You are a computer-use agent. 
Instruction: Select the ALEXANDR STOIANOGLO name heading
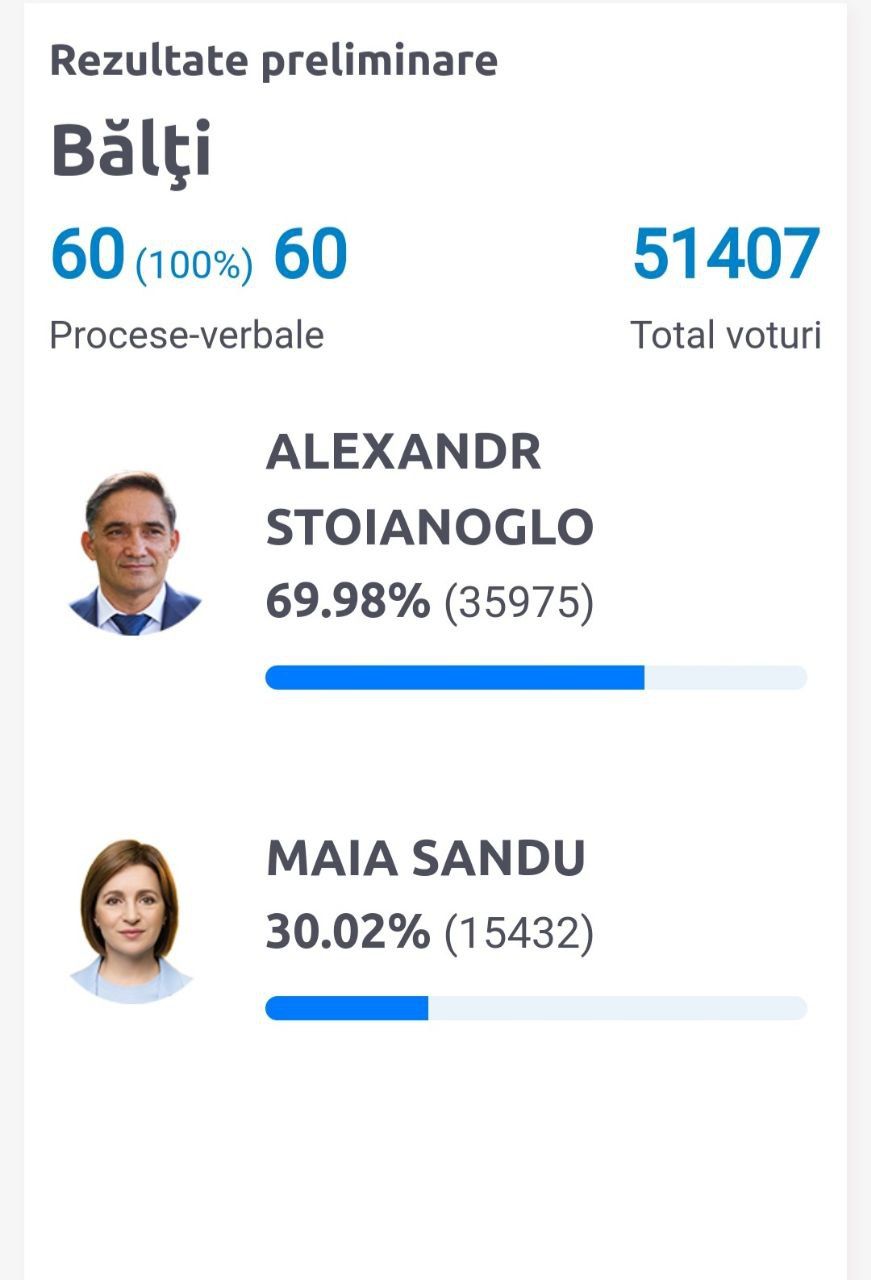[x=430, y=490]
